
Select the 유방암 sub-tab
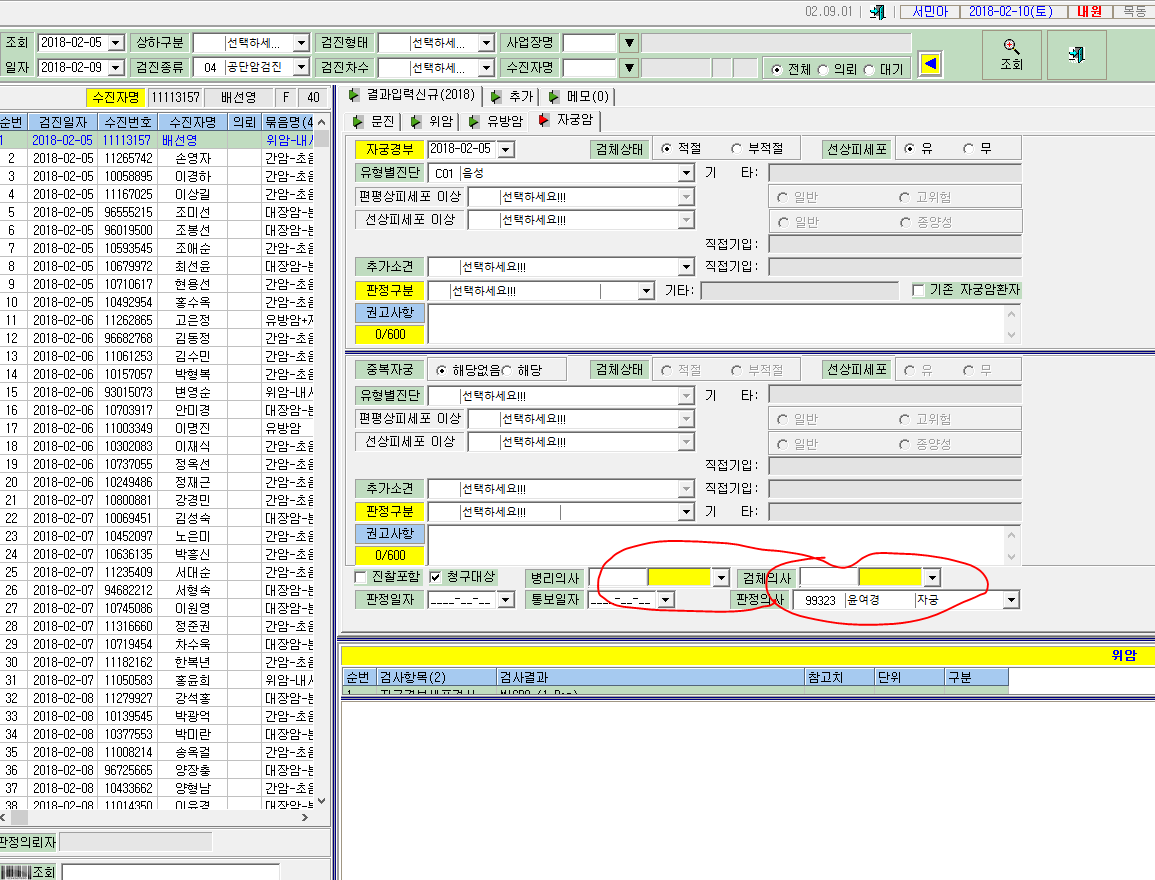click(x=496, y=121)
